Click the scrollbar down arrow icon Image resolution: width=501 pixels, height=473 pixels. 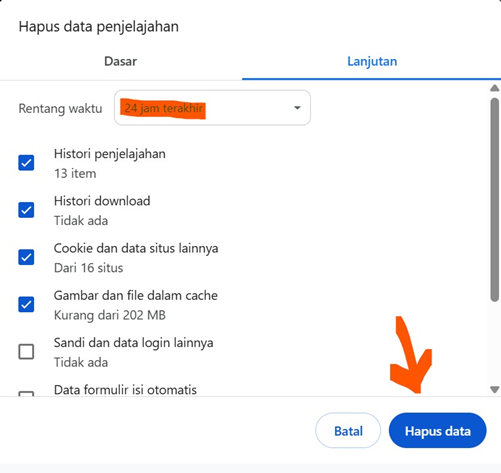click(495, 389)
